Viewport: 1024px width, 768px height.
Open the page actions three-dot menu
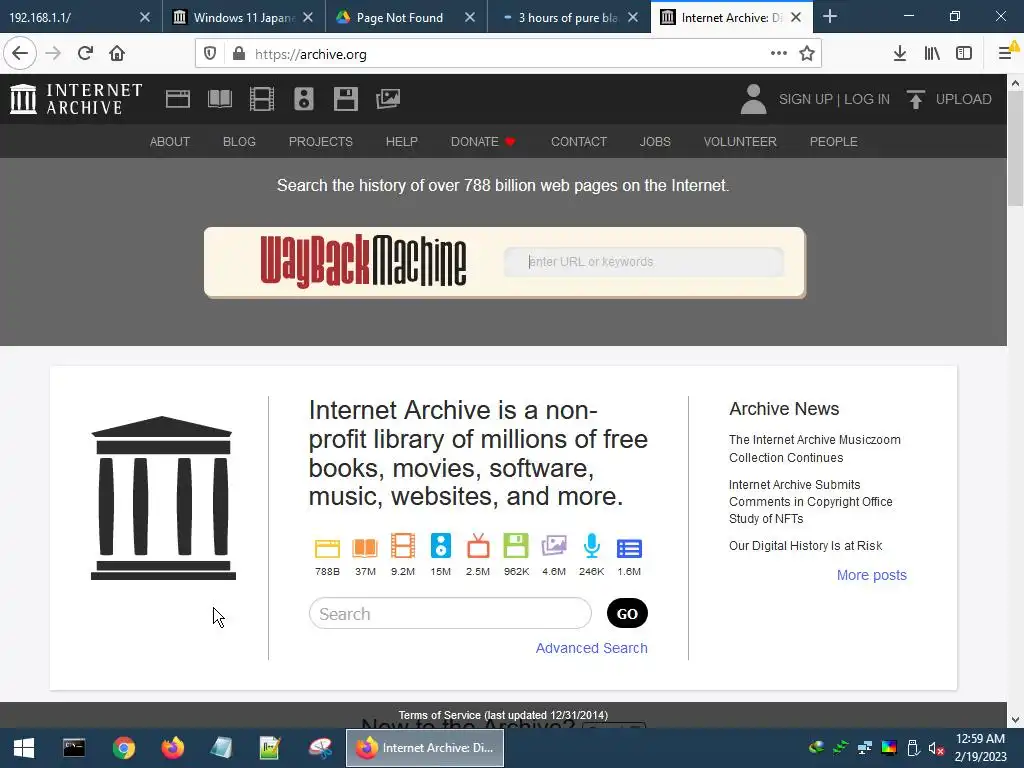click(x=778, y=54)
